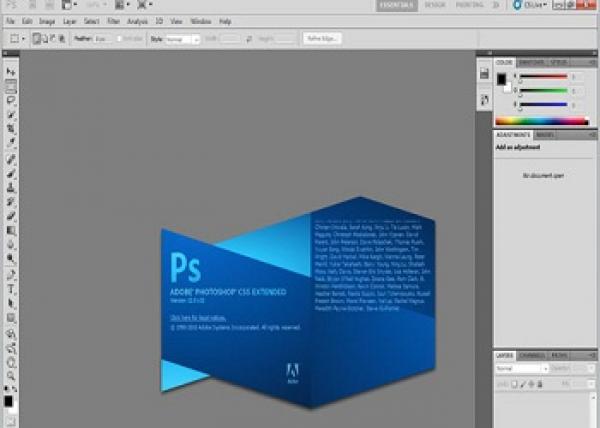Click the legal notices link on splash
Image resolution: width=600 pixels, height=428 pixels.
198,318
